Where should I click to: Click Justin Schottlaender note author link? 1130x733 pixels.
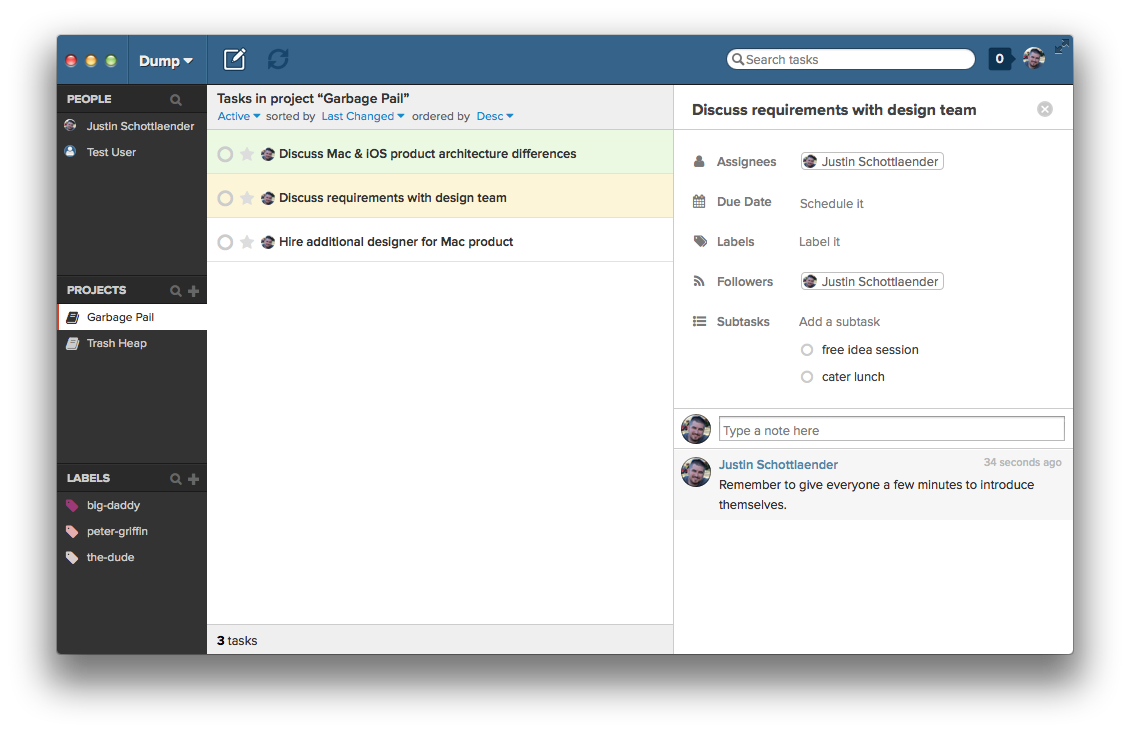[x=778, y=465]
